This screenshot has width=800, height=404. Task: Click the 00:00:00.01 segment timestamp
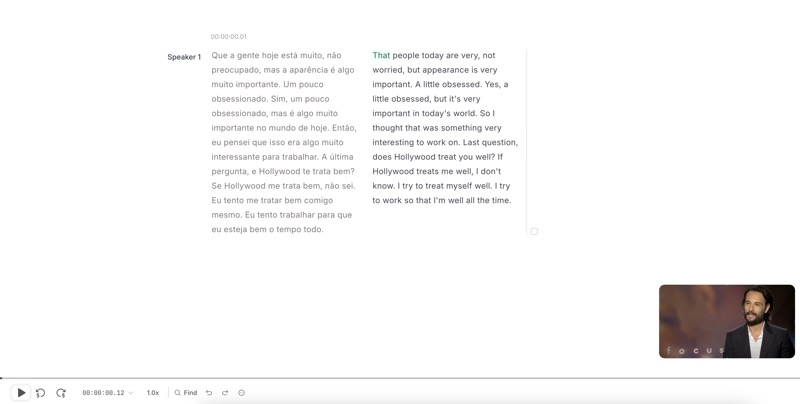(229, 37)
